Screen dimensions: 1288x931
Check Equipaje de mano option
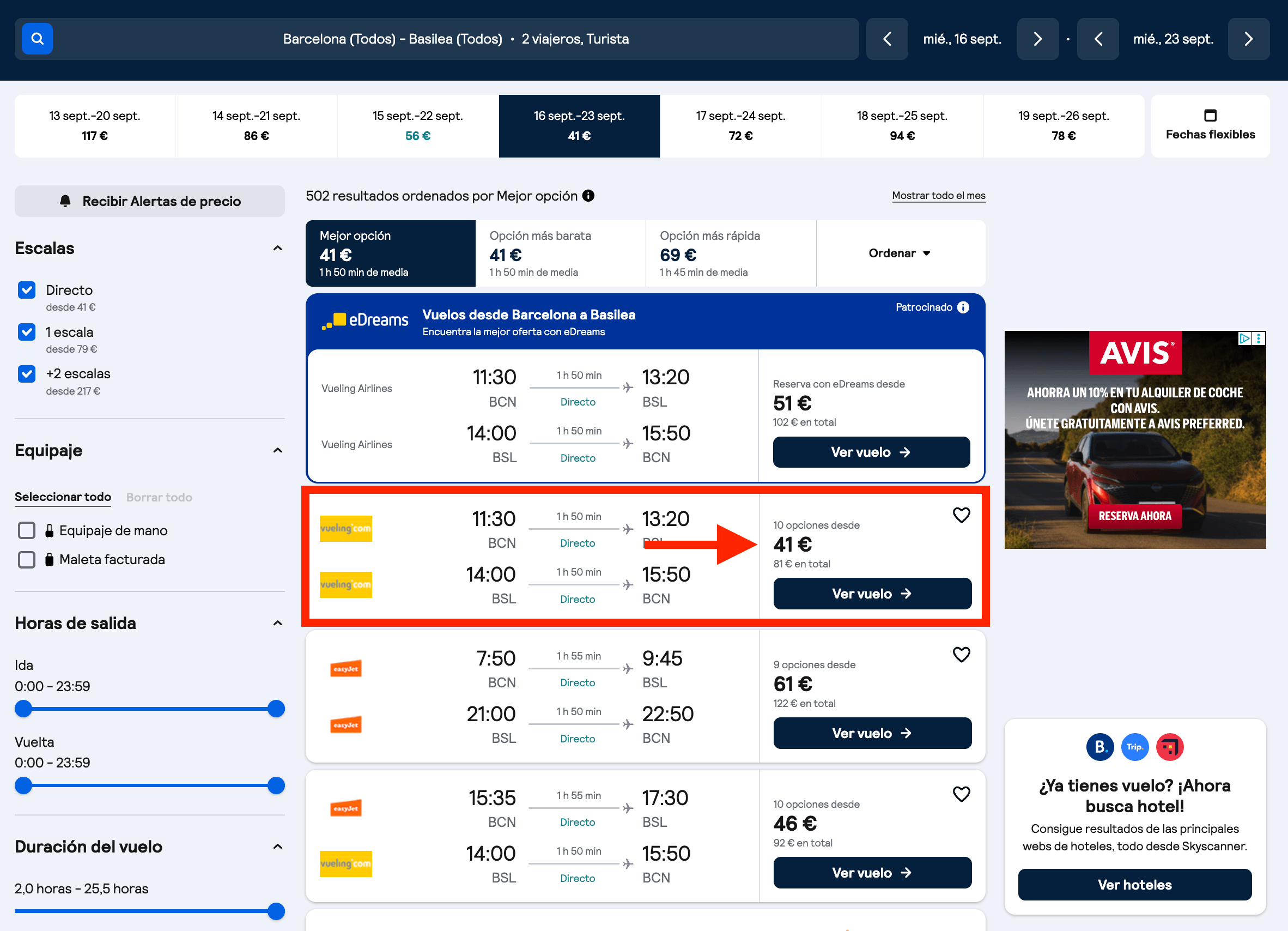click(x=27, y=530)
